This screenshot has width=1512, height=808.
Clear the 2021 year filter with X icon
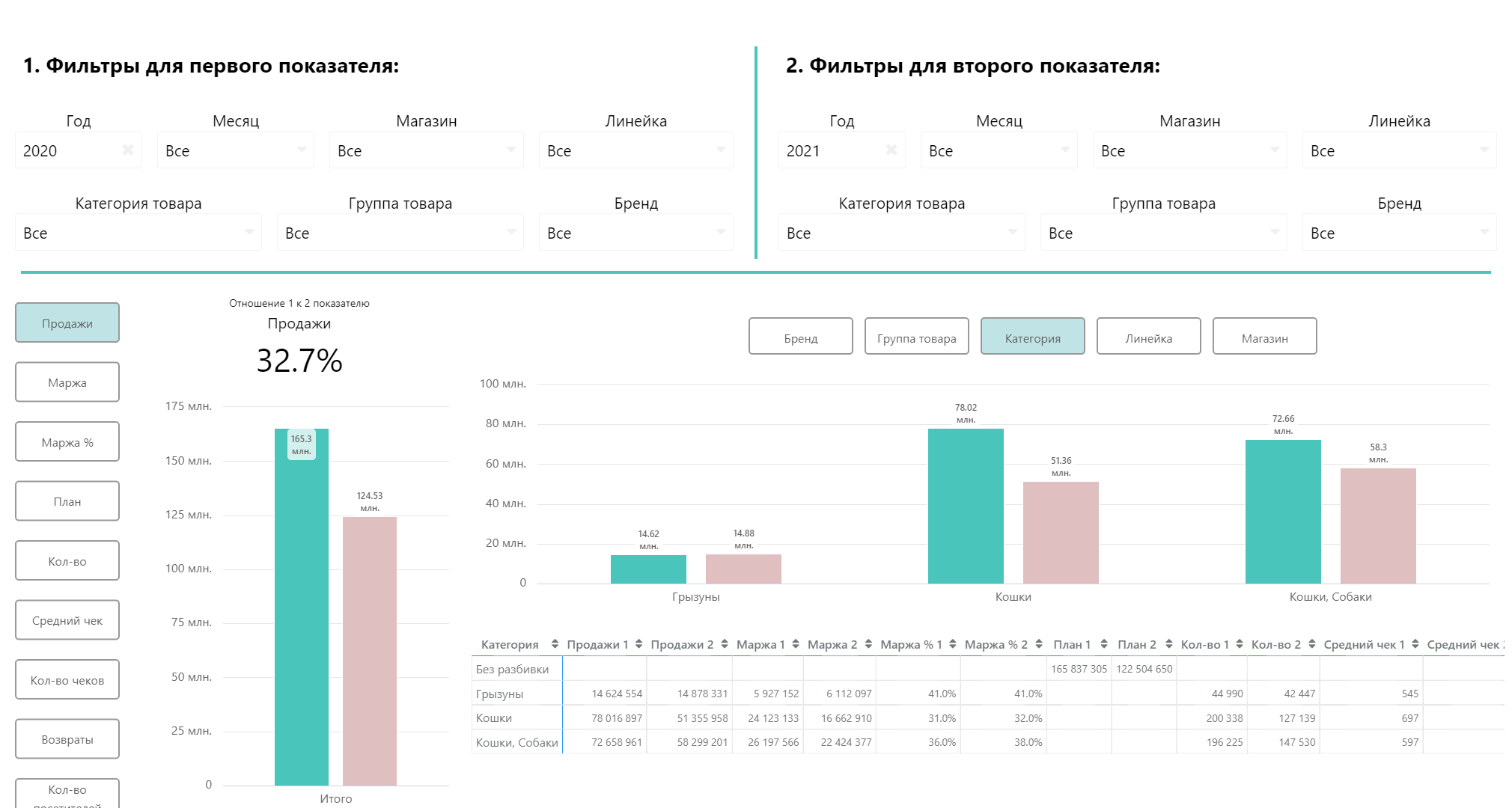[891, 150]
